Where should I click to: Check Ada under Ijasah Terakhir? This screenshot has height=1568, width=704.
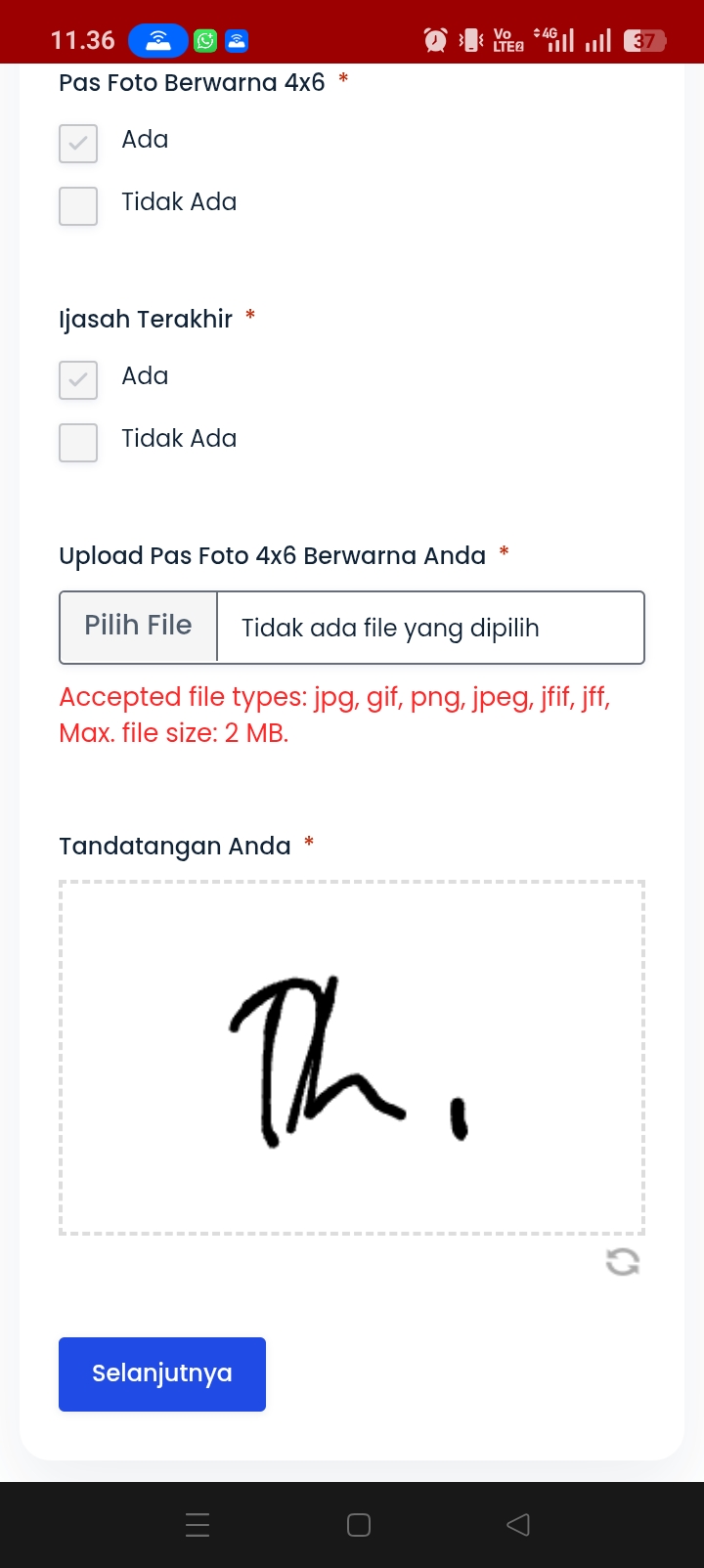coord(78,380)
